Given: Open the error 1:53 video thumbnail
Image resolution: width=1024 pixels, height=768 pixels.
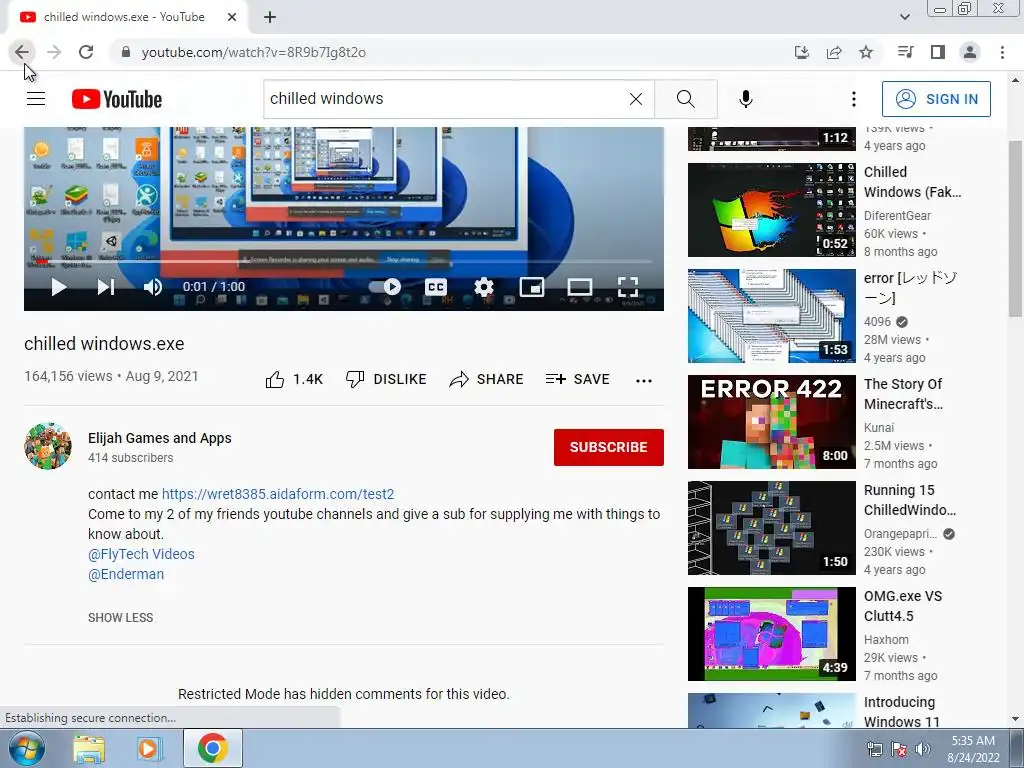Looking at the screenshot, I should point(771,316).
